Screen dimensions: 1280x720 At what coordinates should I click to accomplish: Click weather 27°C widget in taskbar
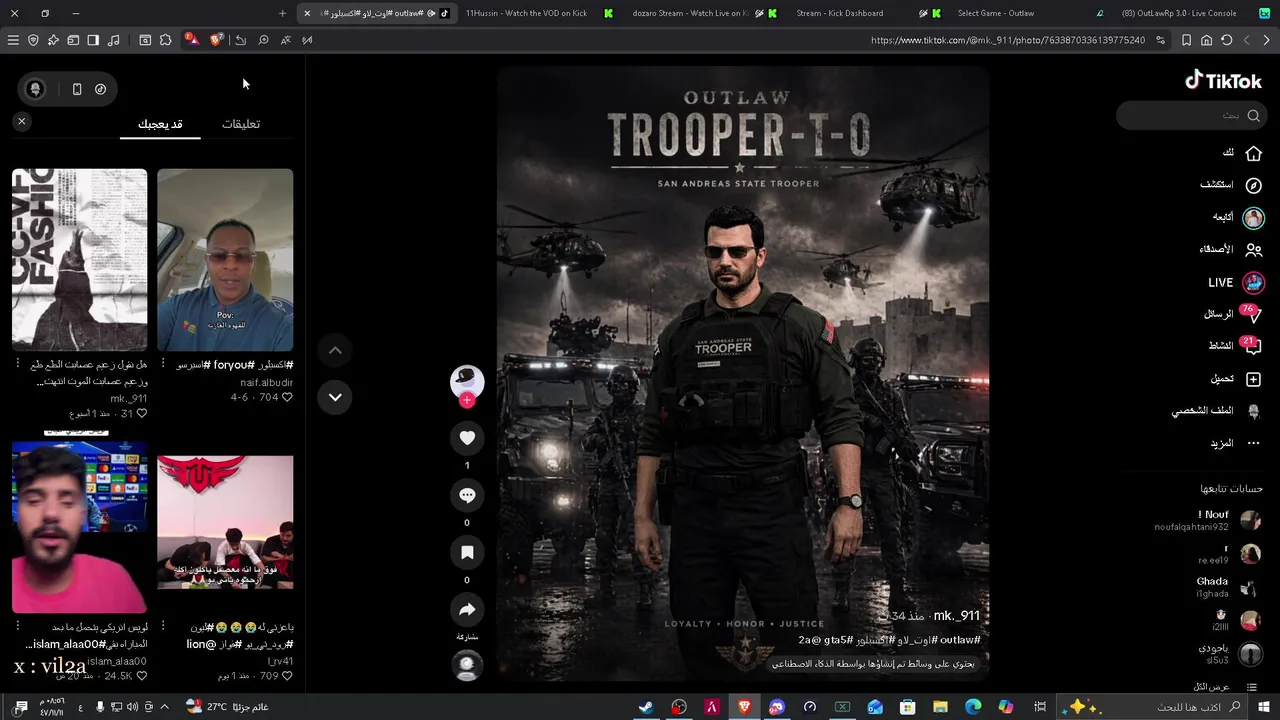point(227,707)
